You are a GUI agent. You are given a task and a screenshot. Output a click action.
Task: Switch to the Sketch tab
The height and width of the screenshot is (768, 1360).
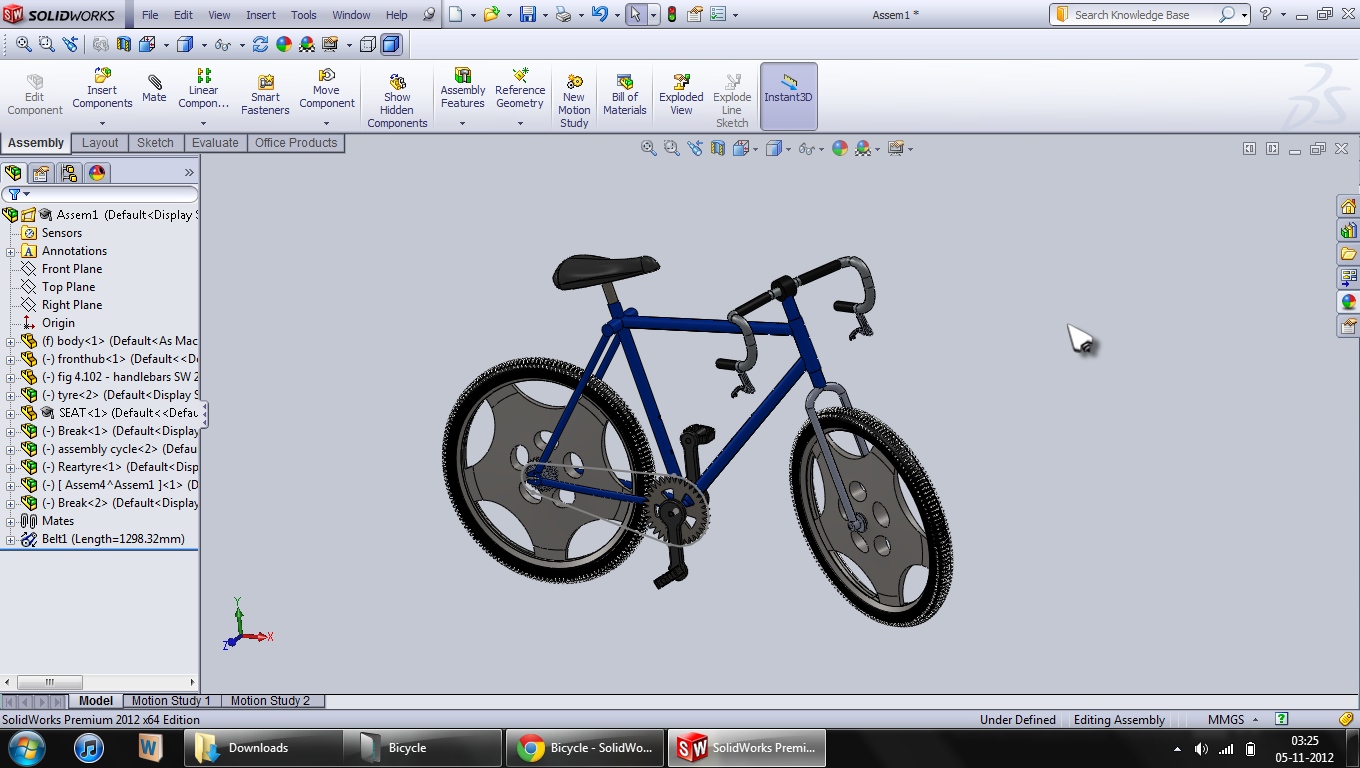tap(155, 143)
